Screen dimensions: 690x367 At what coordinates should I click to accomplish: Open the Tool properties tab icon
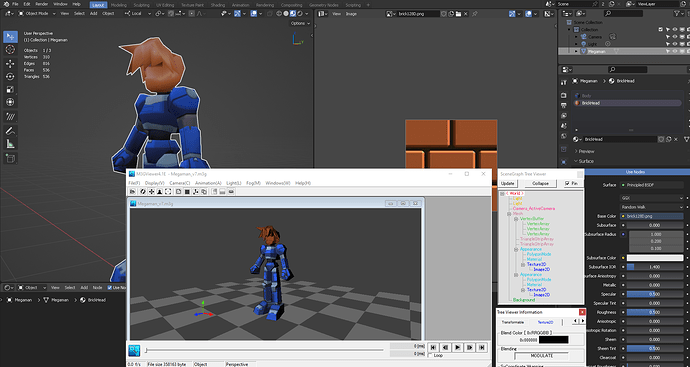564,82
